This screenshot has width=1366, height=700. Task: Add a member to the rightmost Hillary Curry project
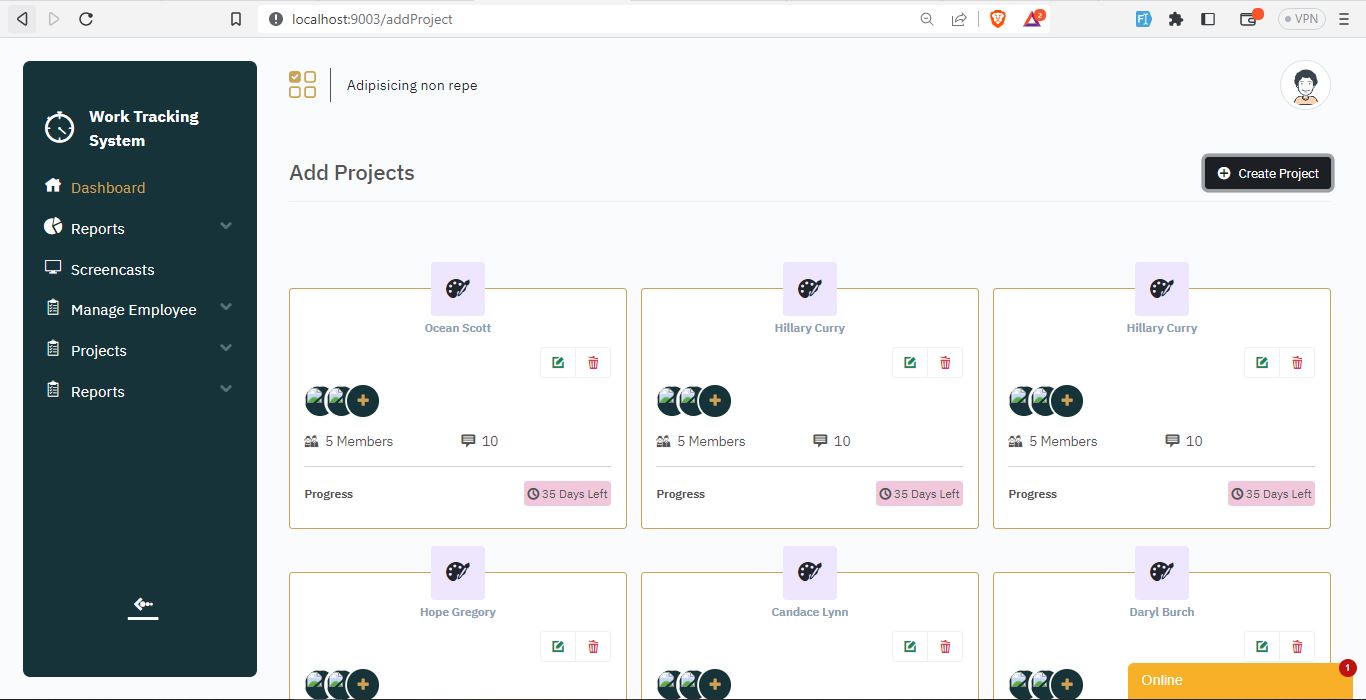click(1067, 401)
